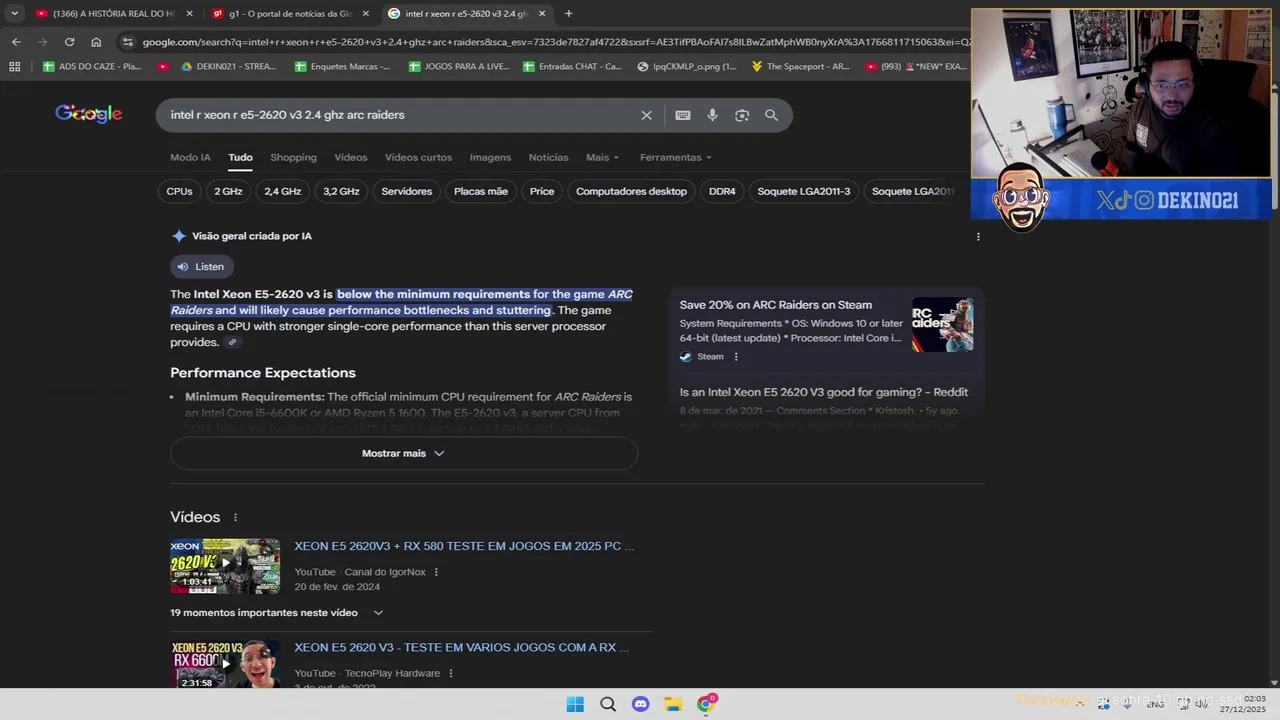The image size is (1280, 720).
Task: Open options for TecnoPlay Hardware video
Action: 451,673
